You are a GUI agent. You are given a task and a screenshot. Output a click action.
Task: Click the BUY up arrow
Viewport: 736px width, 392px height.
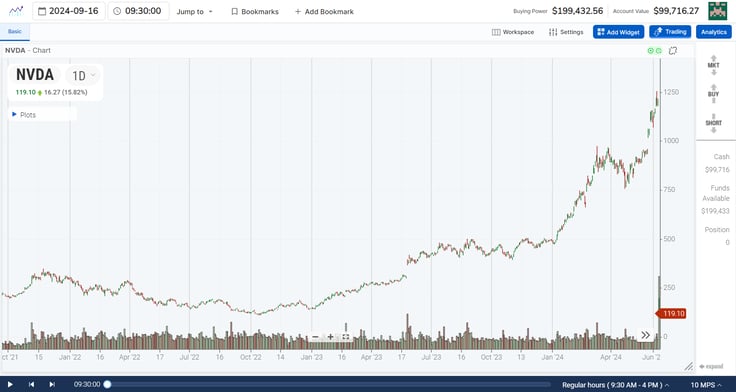coord(713,87)
